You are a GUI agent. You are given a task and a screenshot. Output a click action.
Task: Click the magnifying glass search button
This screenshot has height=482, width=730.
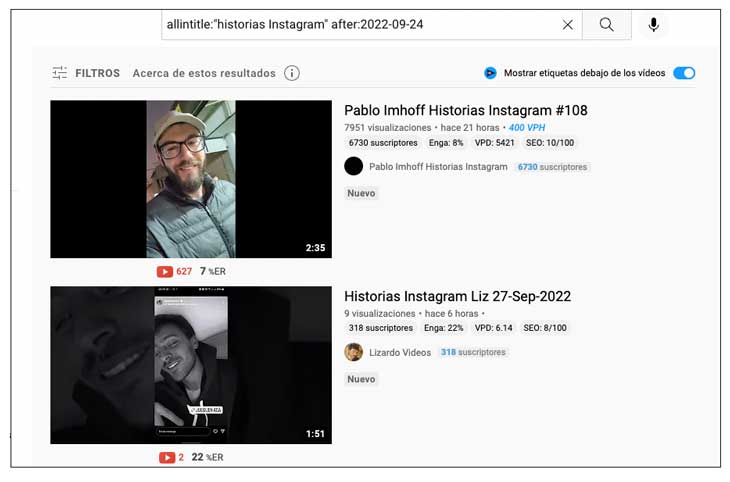pyautogui.click(x=606, y=25)
